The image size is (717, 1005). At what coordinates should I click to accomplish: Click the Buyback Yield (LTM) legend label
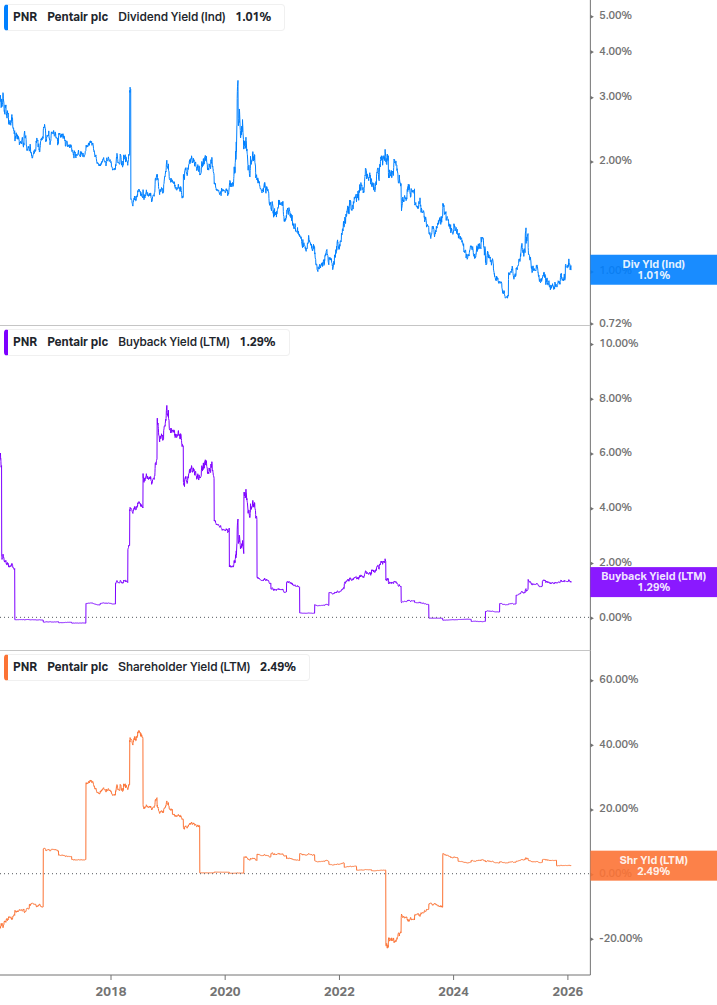coord(174,342)
